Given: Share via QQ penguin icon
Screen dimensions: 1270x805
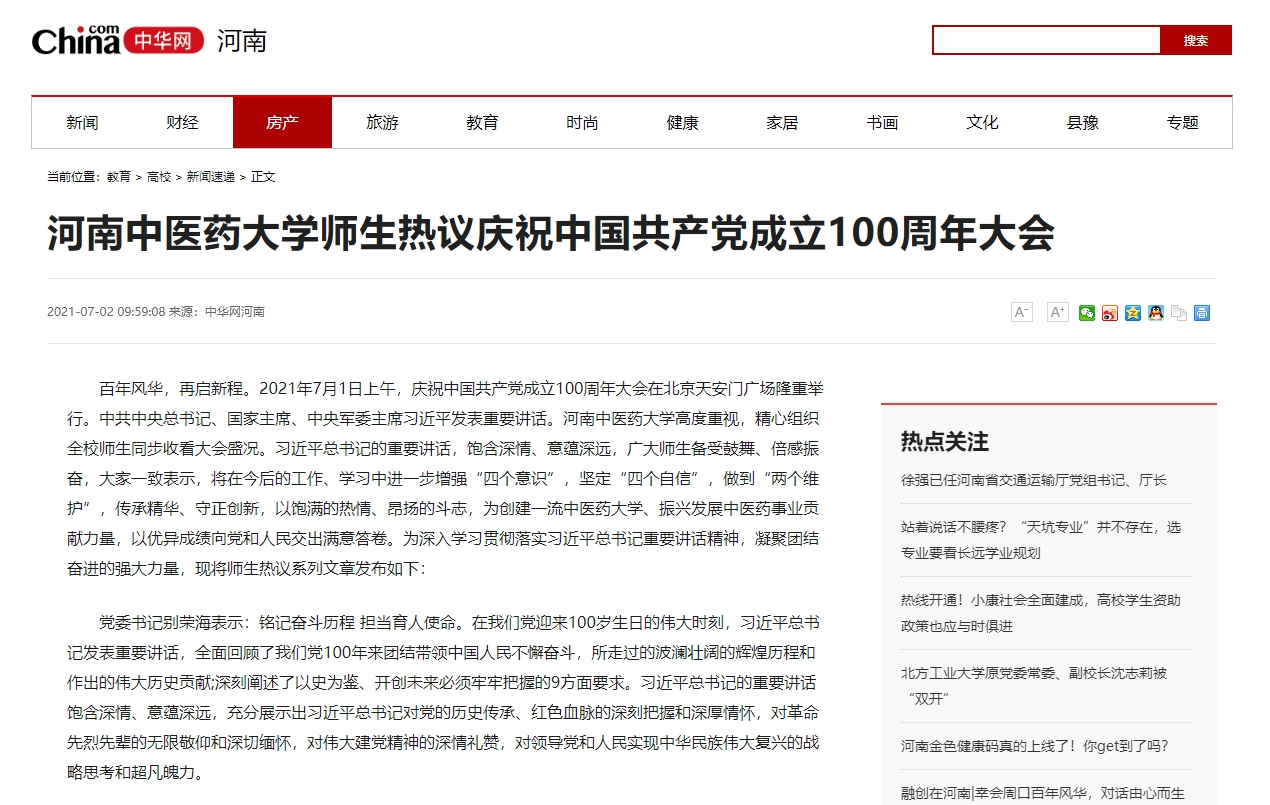Looking at the screenshot, I should (x=1156, y=313).
